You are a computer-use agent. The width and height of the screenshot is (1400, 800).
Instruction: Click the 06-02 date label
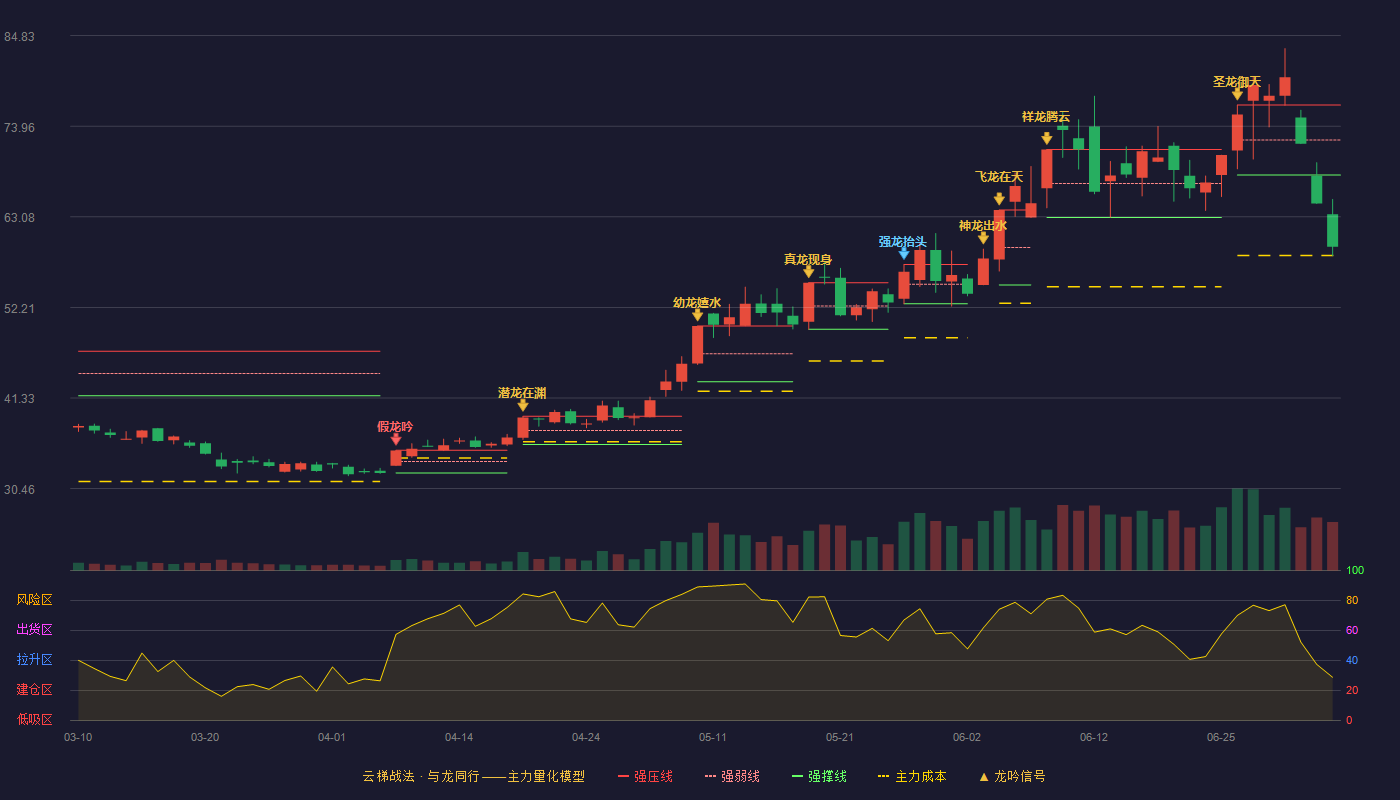click(967, 737)
